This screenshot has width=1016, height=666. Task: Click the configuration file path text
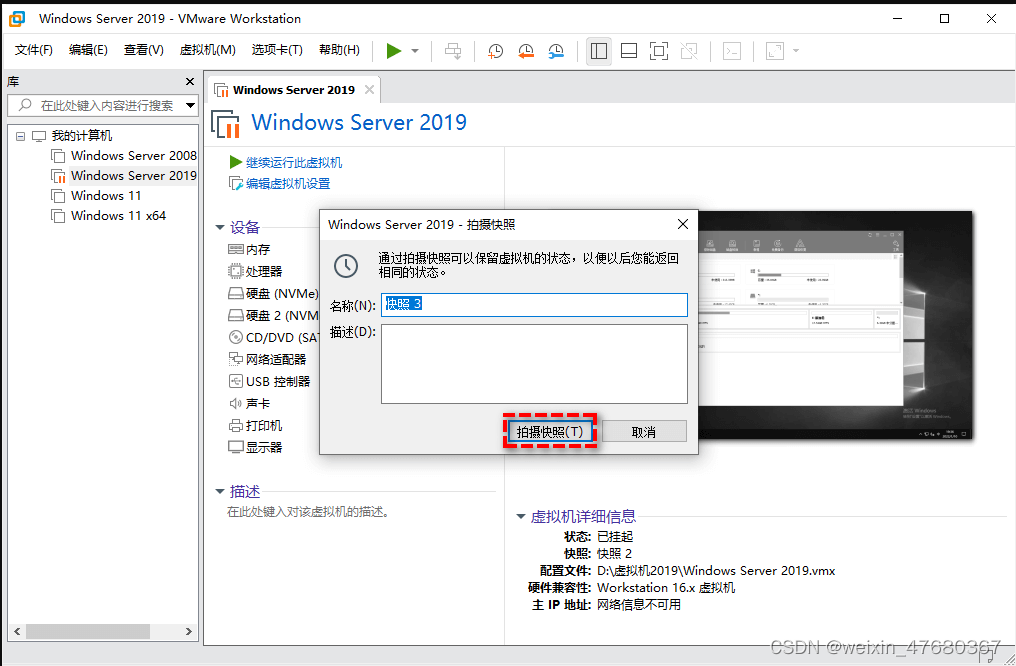716,571
